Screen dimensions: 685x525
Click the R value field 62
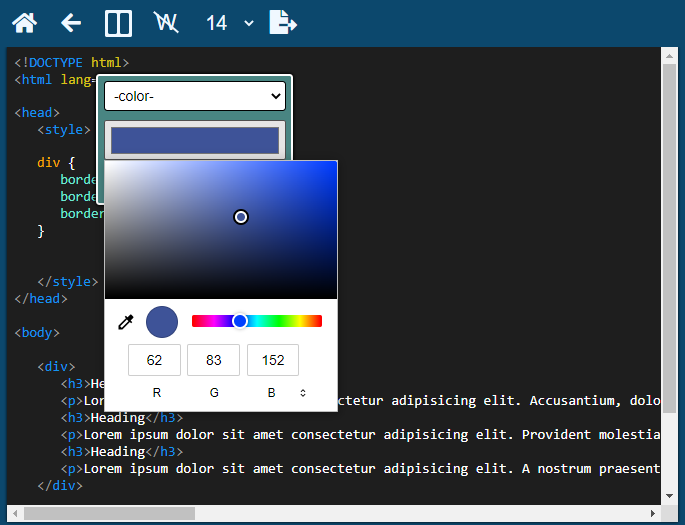154,360
